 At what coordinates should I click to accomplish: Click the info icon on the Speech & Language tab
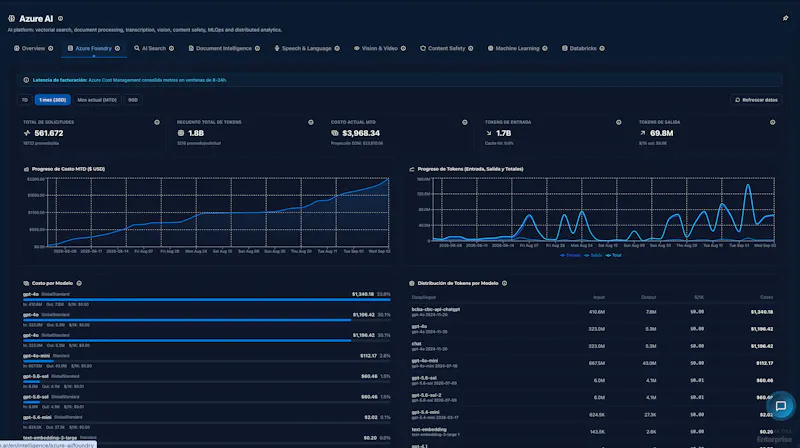(x=337, y=48)
